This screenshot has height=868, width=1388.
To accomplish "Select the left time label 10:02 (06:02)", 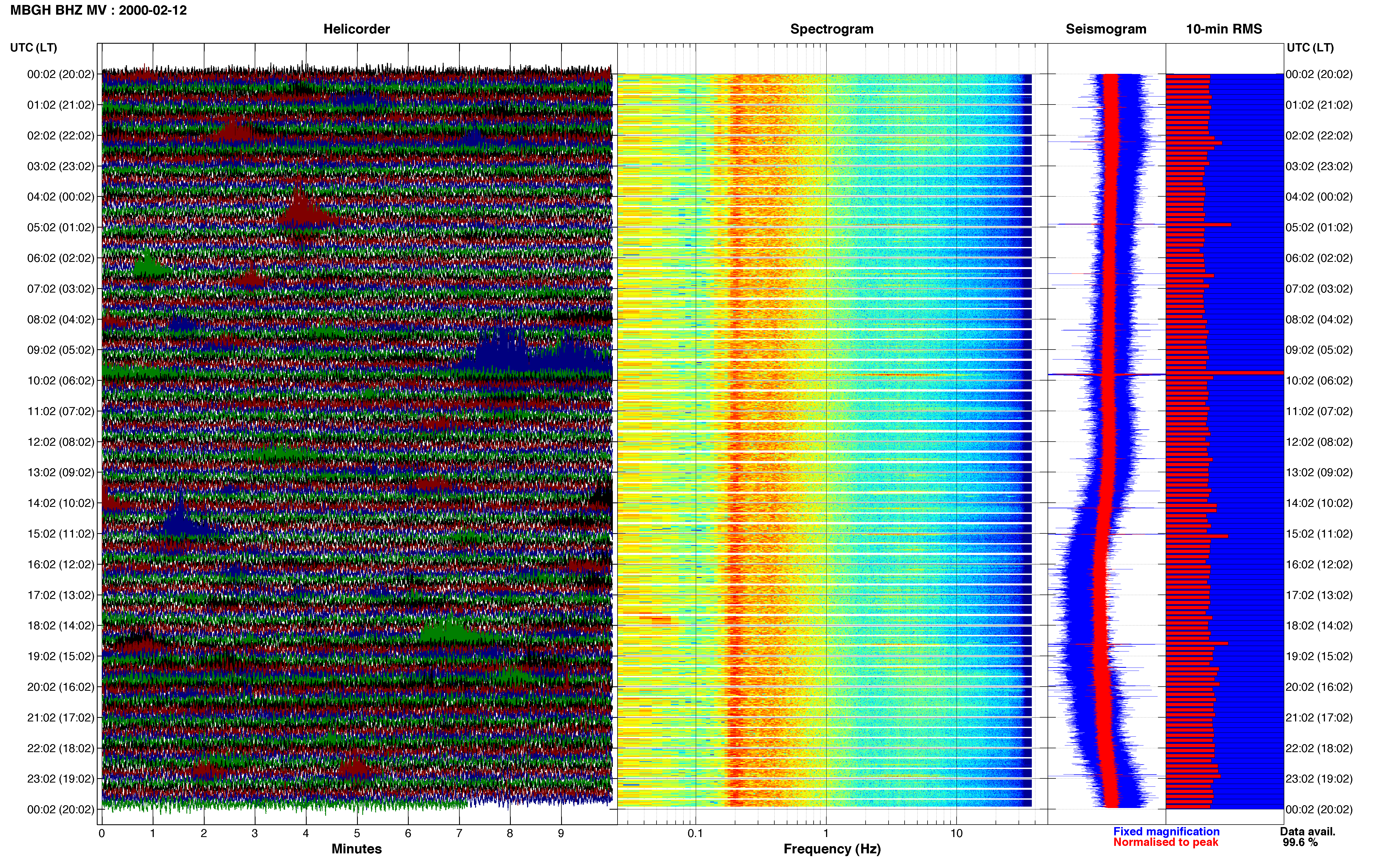I will click(61, 380).
